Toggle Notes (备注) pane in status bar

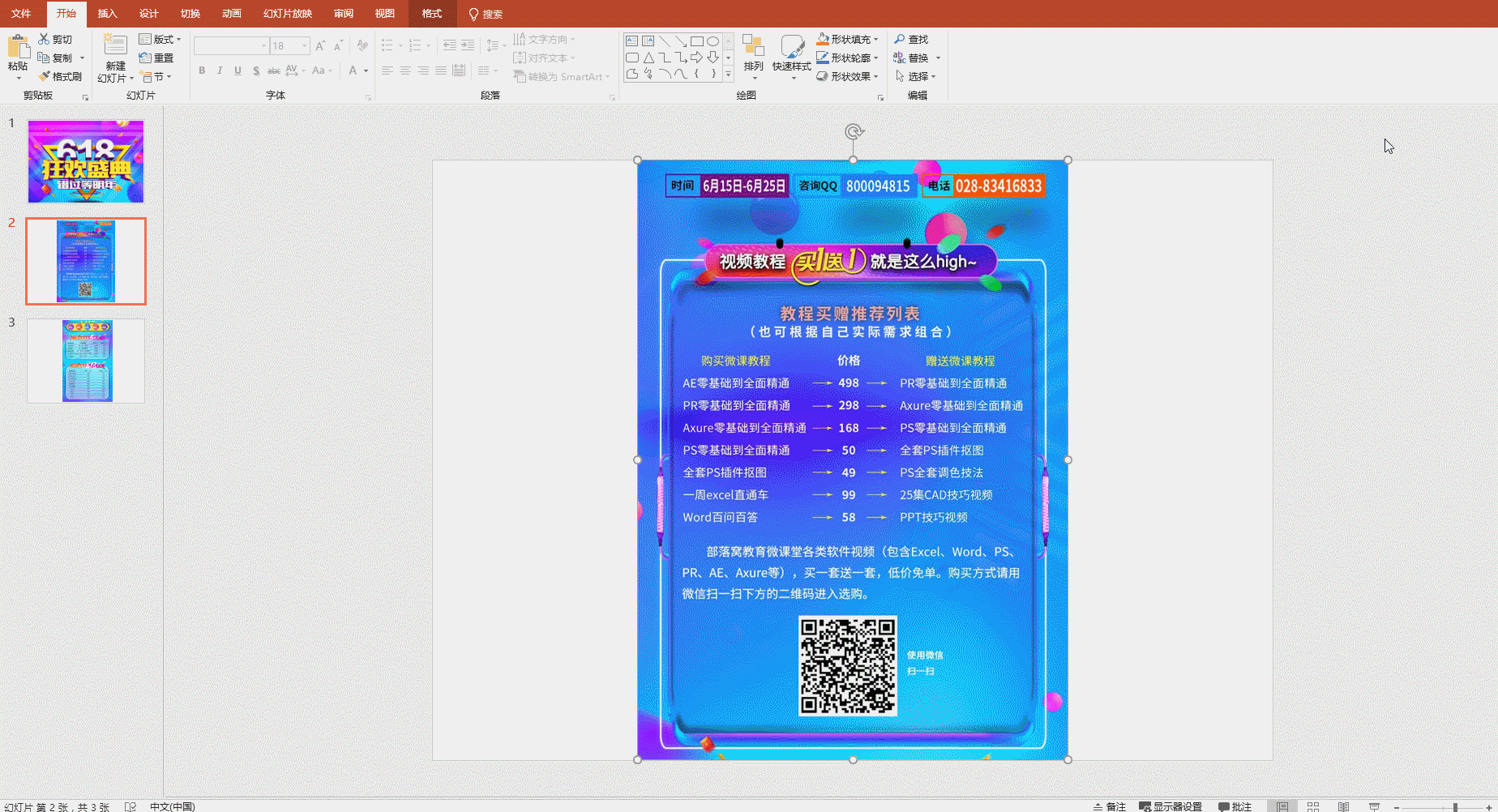pyautogui.click(x=1109, y=806)
